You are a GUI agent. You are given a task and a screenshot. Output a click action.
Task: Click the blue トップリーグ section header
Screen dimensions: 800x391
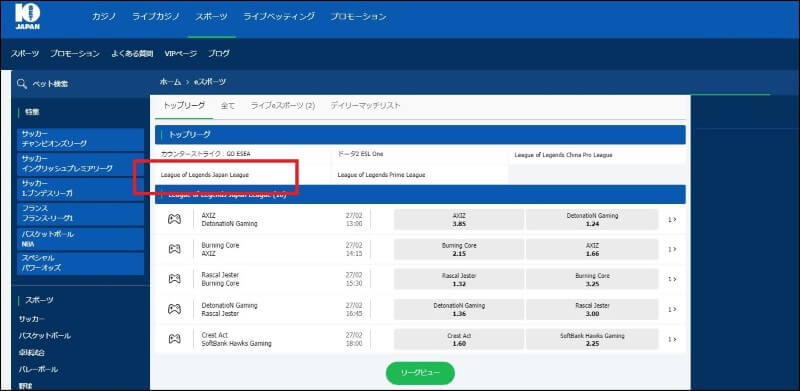pos(420,135)
